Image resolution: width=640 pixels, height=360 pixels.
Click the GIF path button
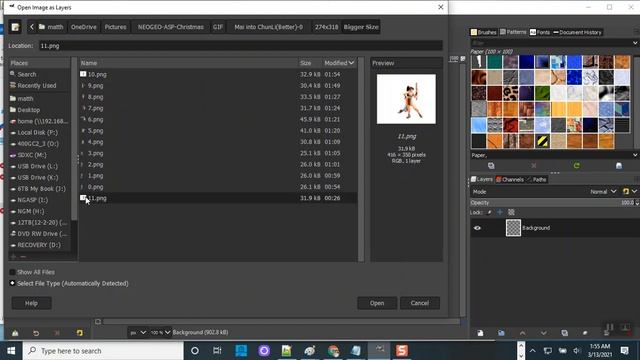218,27
